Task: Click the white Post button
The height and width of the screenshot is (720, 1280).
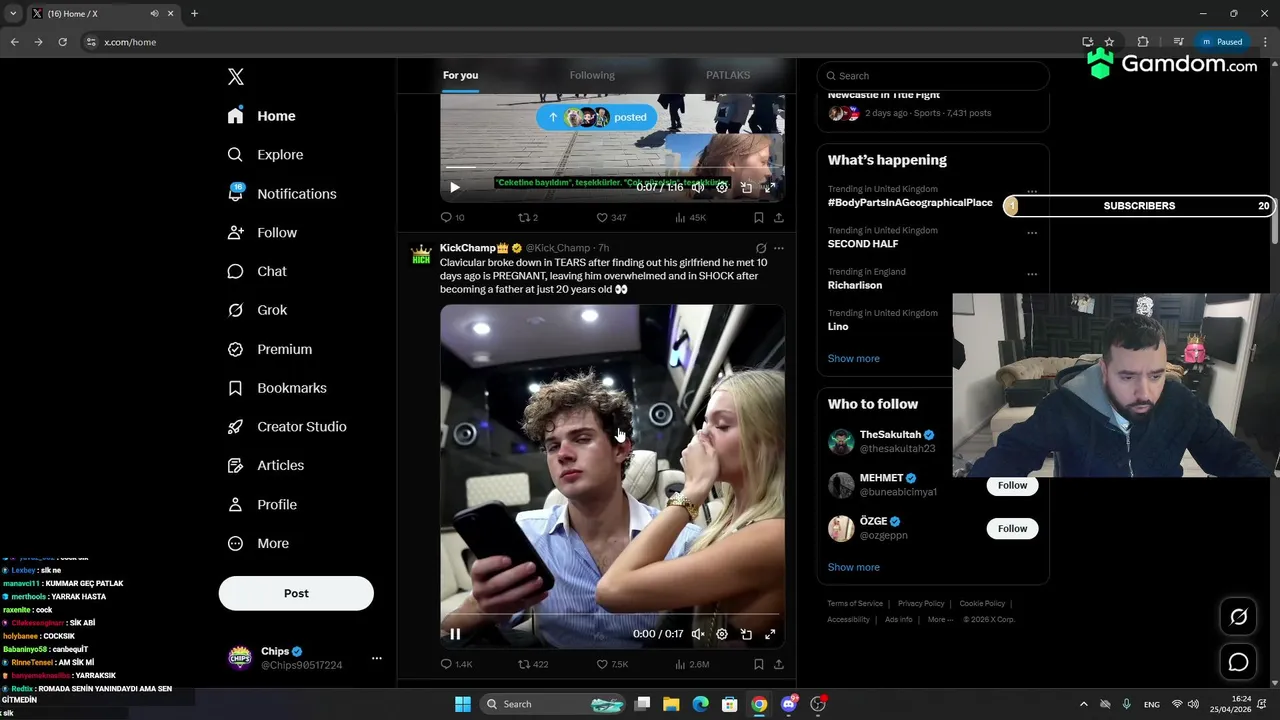Action: pos(296,593)
